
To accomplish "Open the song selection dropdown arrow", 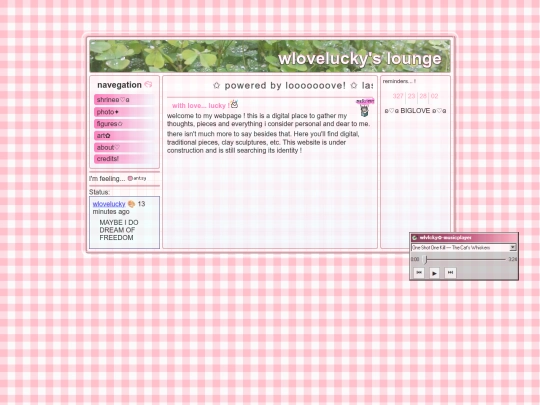I will coord(512,247).
